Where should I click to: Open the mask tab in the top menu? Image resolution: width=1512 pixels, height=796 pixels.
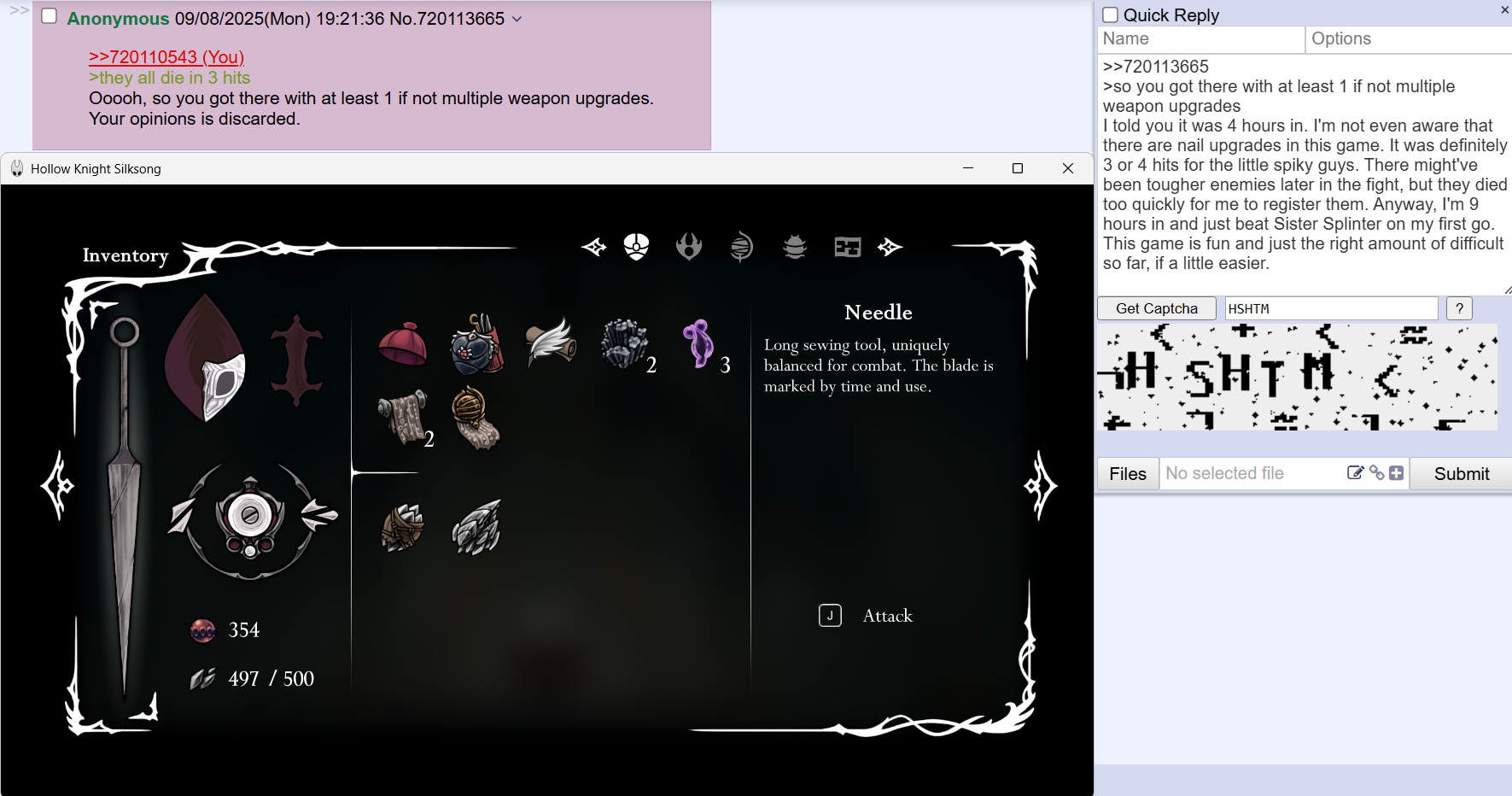click(636, 247)
